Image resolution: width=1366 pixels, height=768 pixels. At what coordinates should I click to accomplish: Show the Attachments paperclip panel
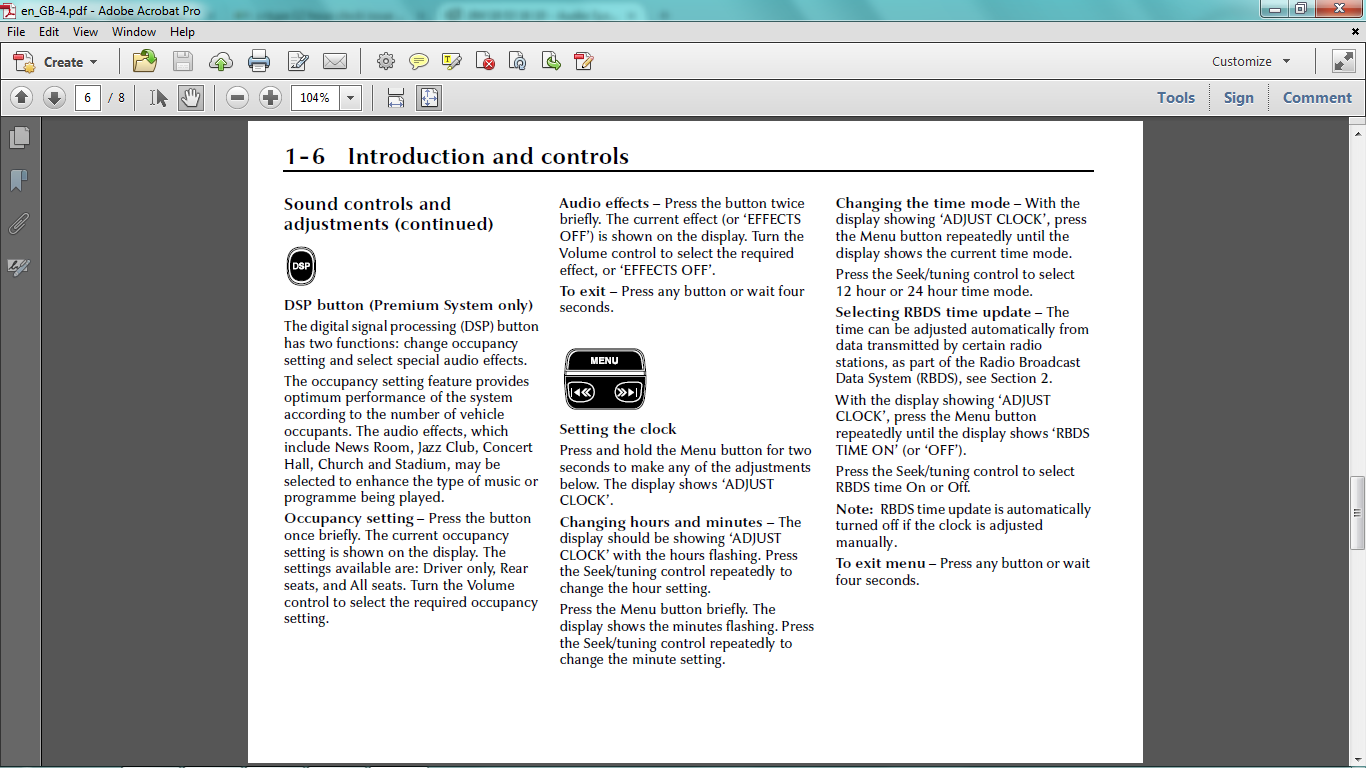click(x=19, y=224)
